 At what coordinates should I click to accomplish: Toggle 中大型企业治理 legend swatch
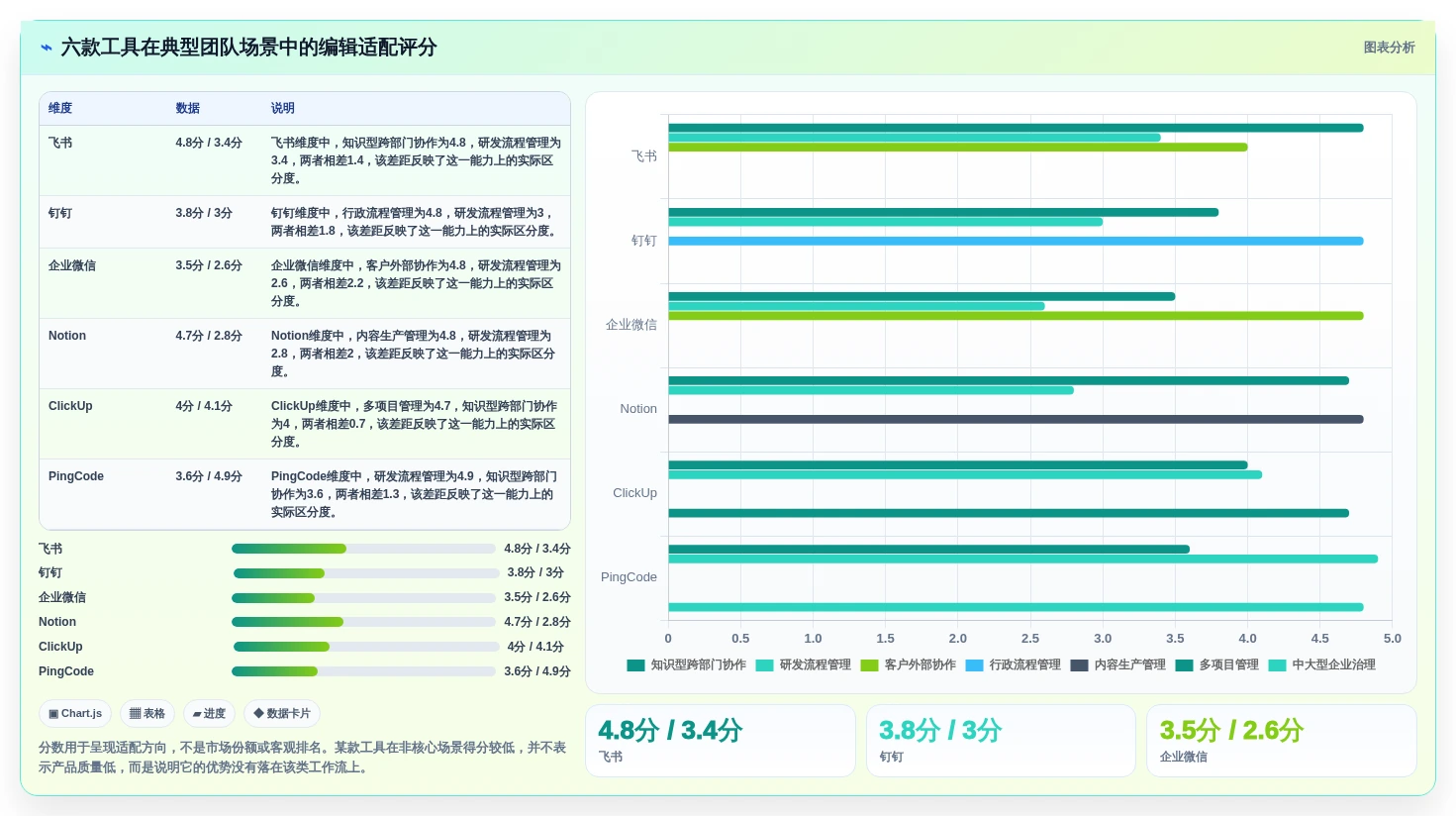[1277, 665]
